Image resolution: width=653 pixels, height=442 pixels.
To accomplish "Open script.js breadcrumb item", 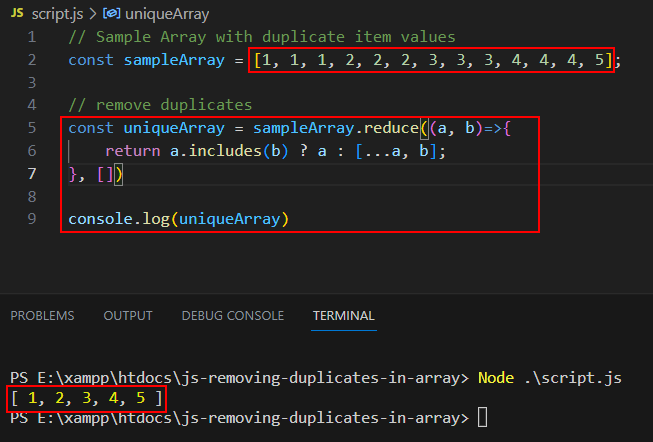I will 57,14.
